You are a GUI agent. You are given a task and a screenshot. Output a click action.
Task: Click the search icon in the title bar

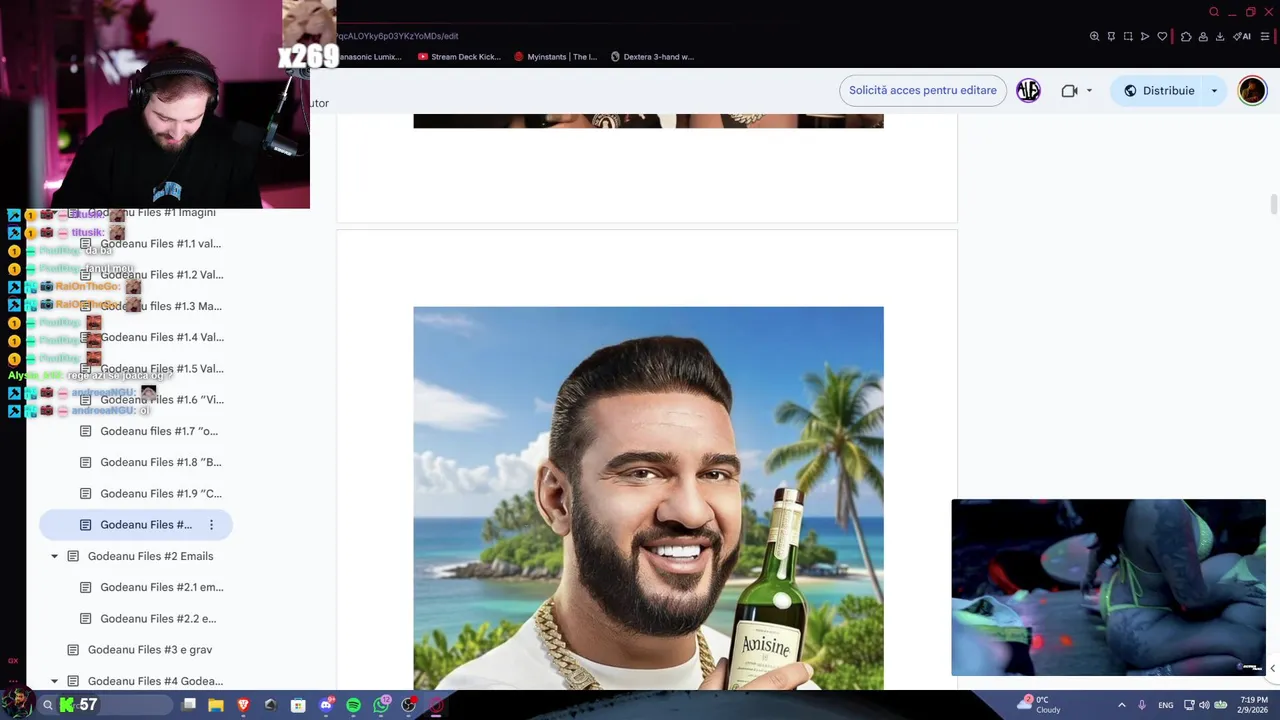[1214, 12]
